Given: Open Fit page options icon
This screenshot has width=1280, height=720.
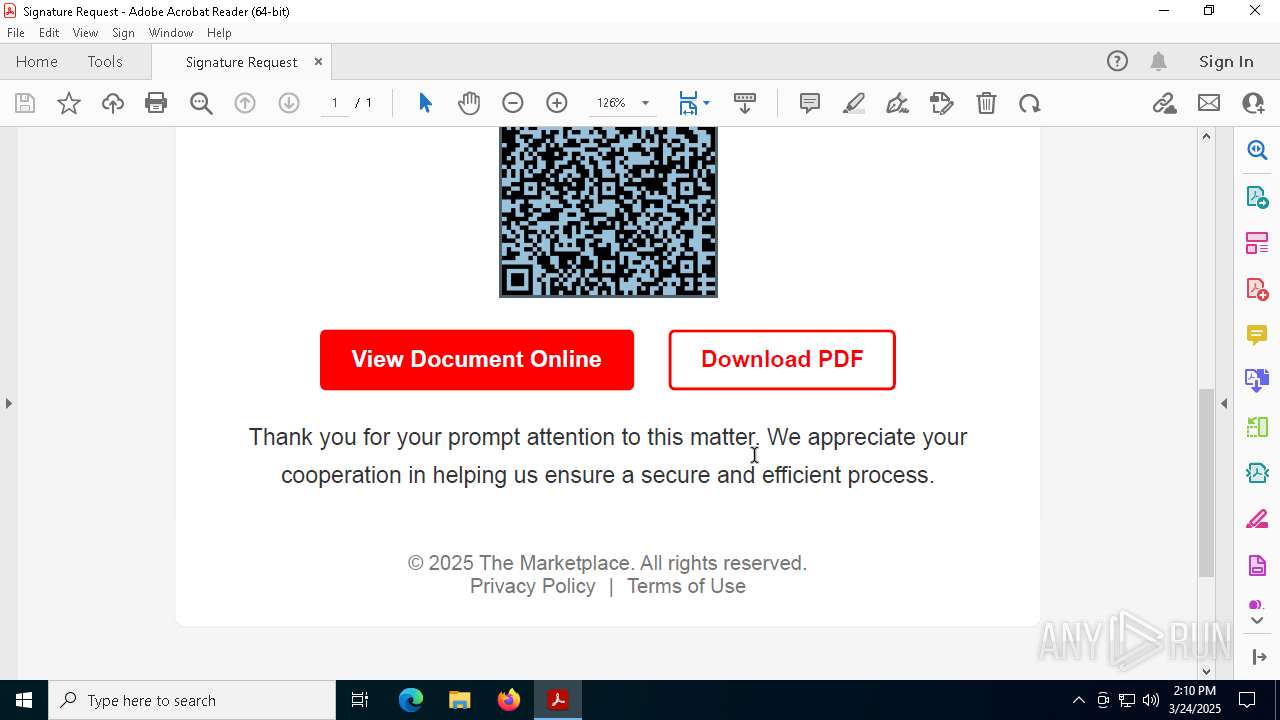Looking at the screenshot, I should click(x=688, y=103).
